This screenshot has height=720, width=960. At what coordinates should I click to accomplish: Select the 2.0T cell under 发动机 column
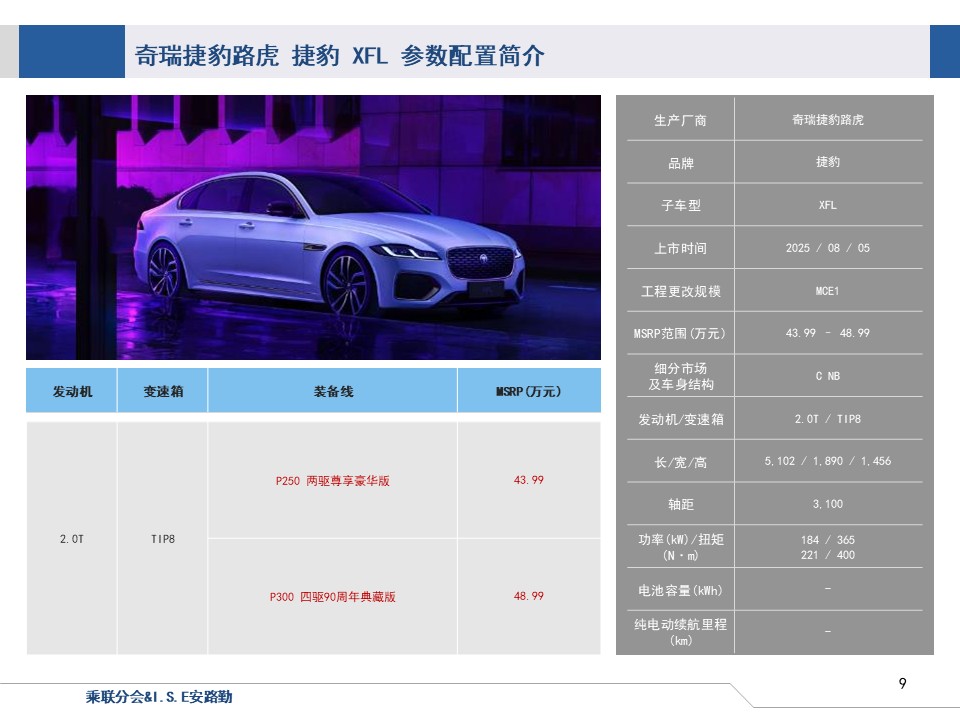72,539
